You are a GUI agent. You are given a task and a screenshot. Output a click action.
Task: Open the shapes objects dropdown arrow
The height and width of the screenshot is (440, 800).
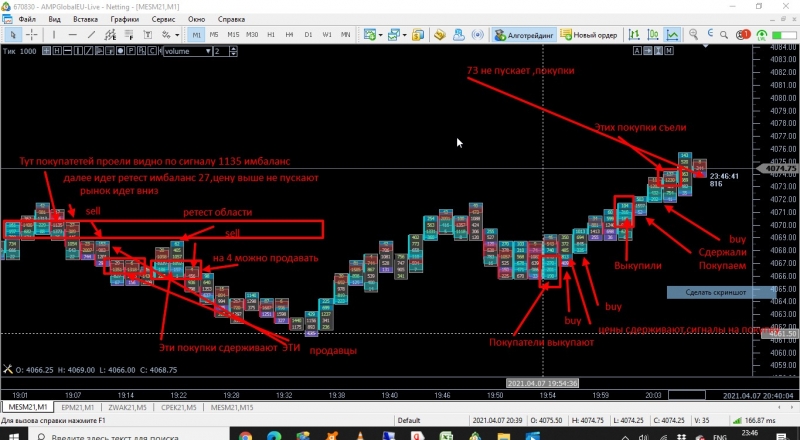(177, 35)
